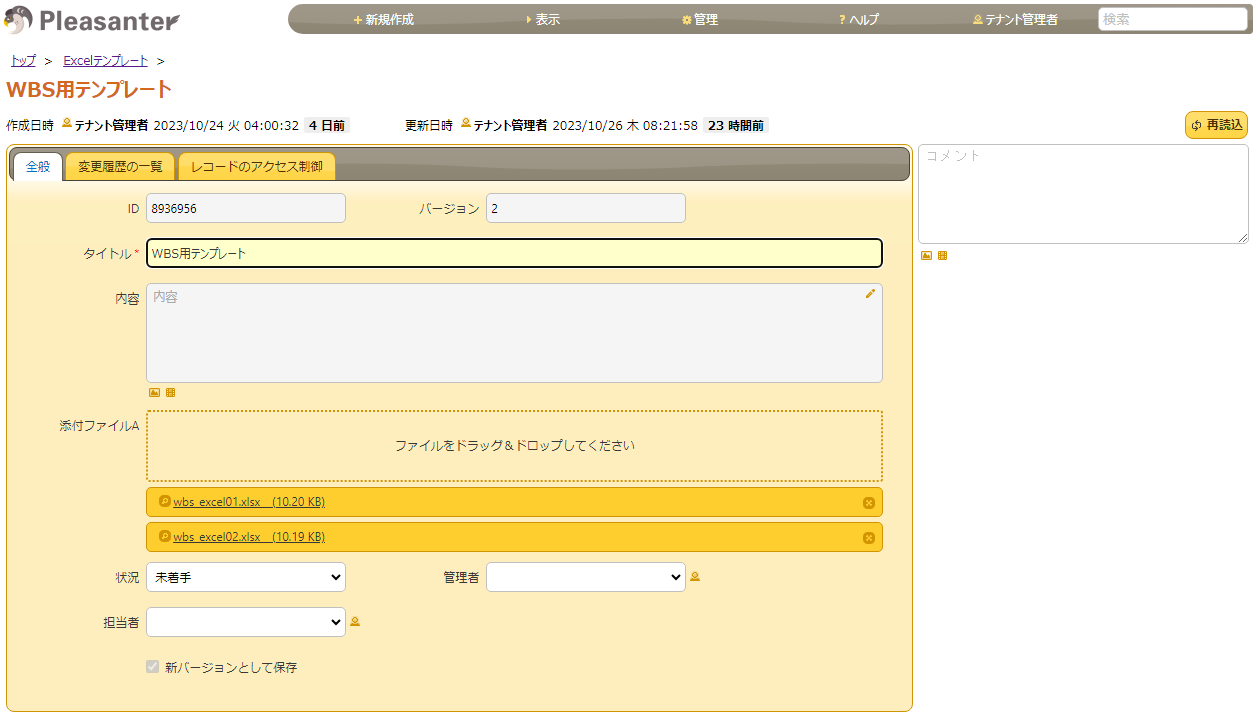
Task: Remove attachment wbs_excel01.xlsx with its X toggle
Action: click(868, 502)
